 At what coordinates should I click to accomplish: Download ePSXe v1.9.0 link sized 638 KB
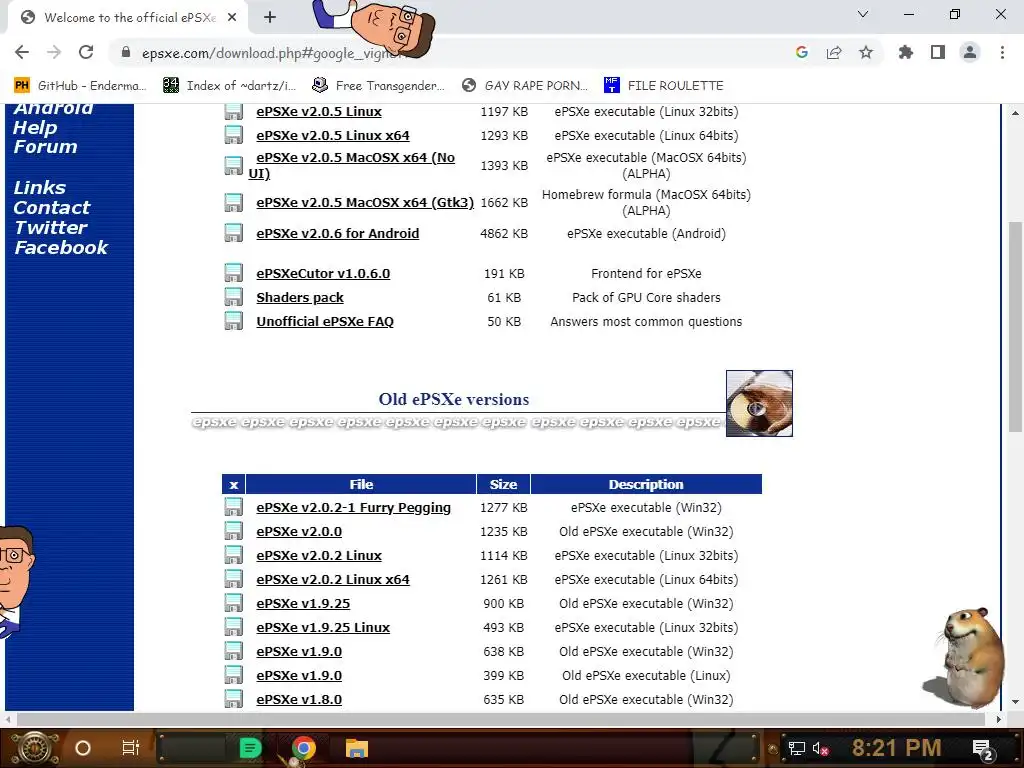coord(299,651)
